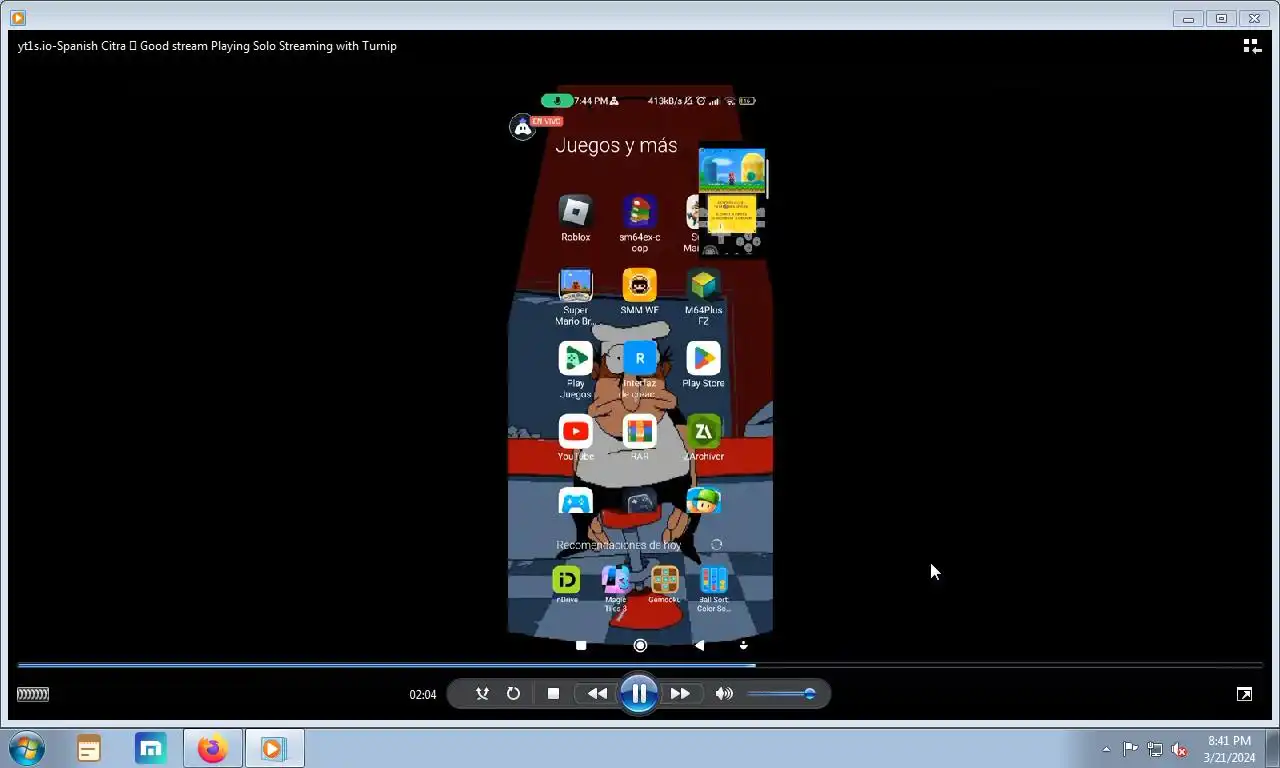Viewport: 1280px width, 768px height.
Task: Click the SMM WE app icon in video
Action: pyautogui.click(x=639, y=285)
